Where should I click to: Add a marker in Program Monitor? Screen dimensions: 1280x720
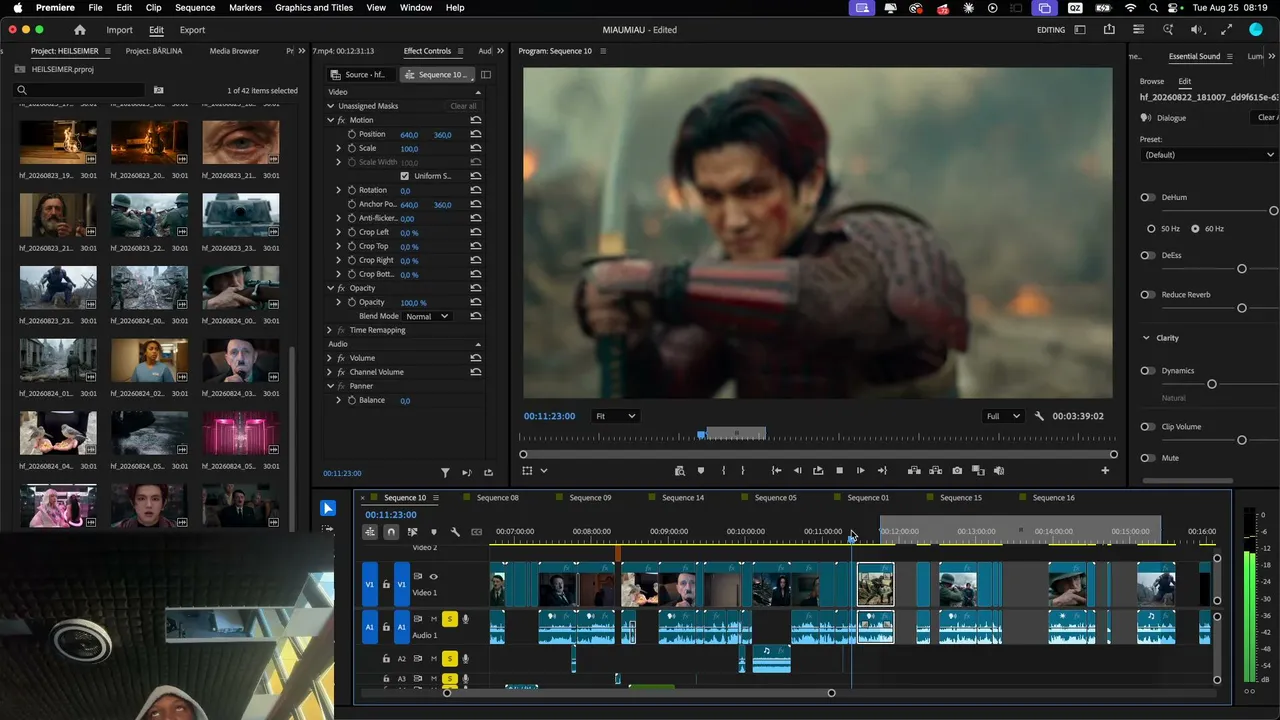tap(701, 470)
